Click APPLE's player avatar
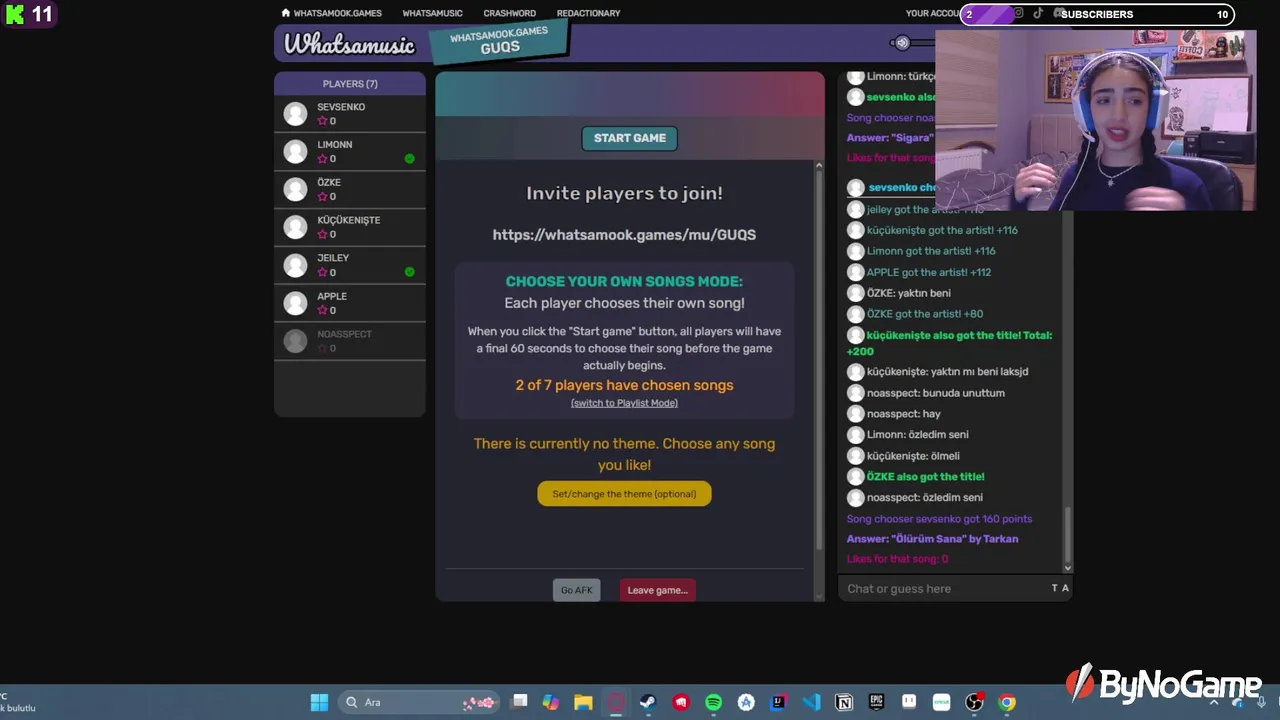The image size is (1280, 720). (x=295, y=303)
